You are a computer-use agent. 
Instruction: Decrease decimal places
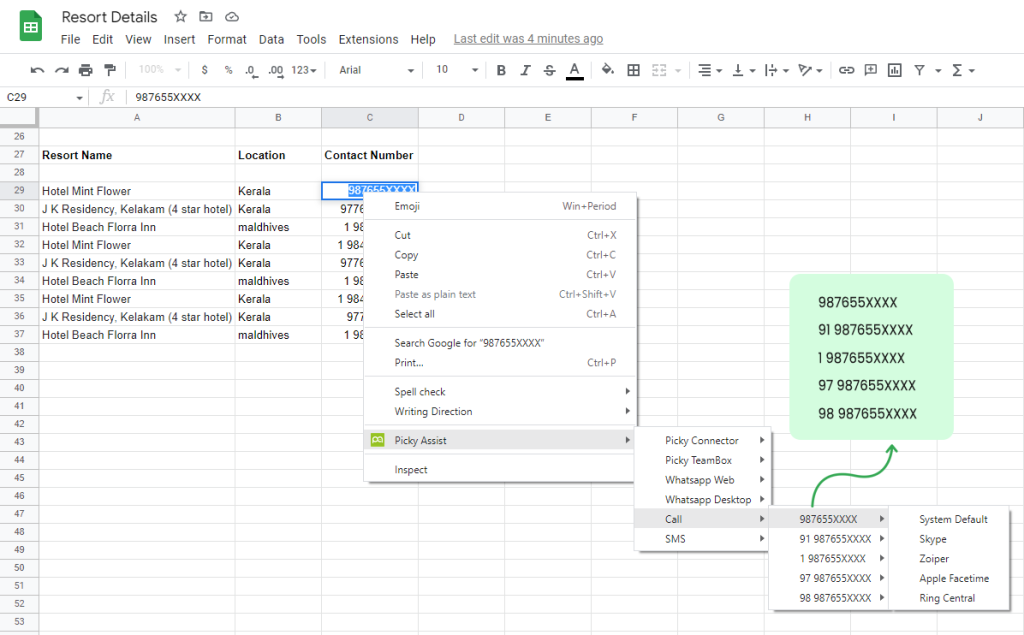click(251, 71)
